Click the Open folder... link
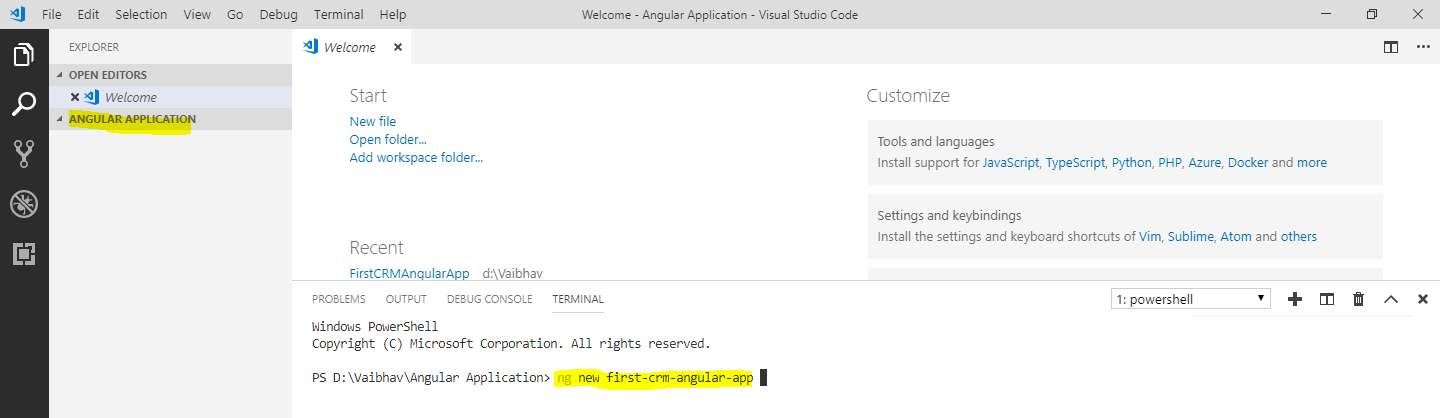The width and height of the screenshot is (1440, 418). 388,139
